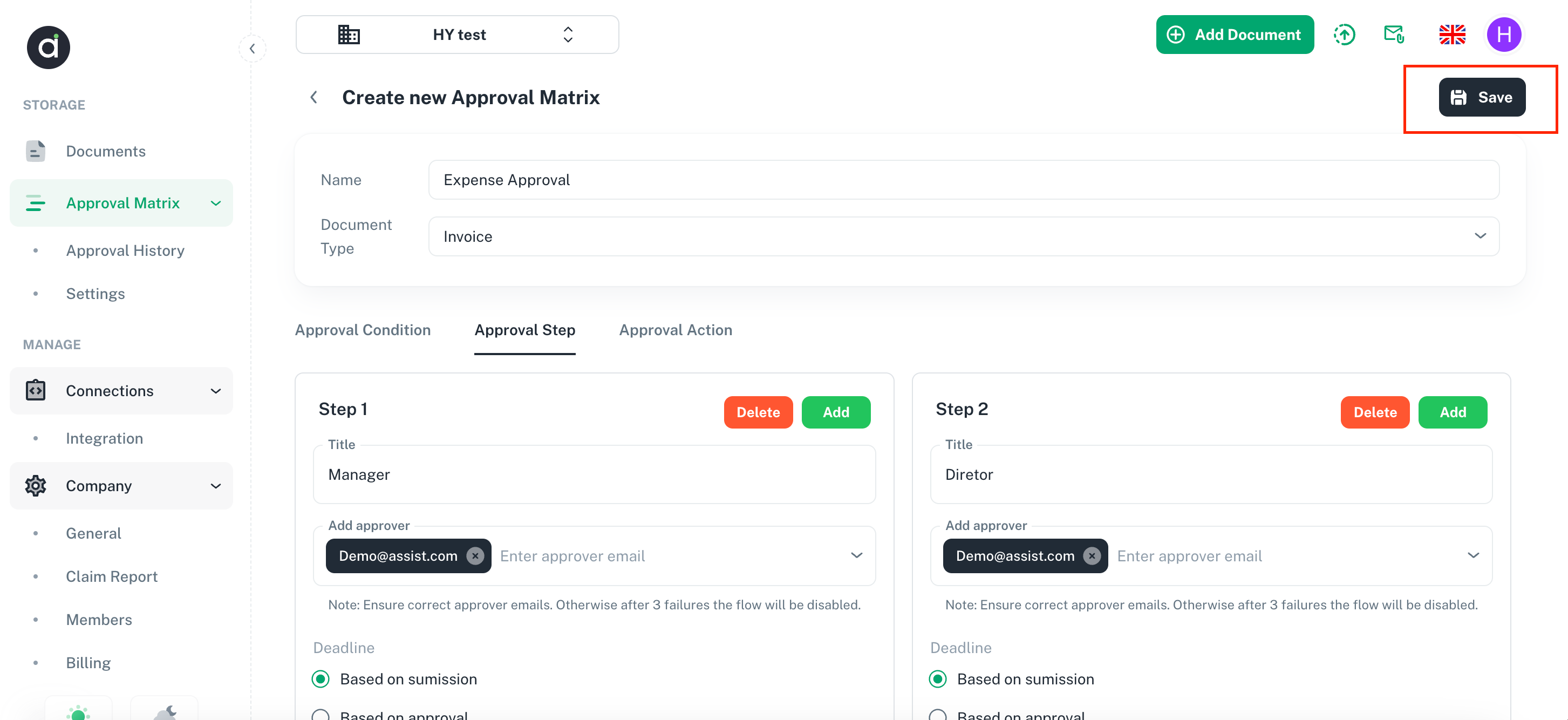Select Based on sumission in Step 2
1568x720 pixels.
point(938,679)
